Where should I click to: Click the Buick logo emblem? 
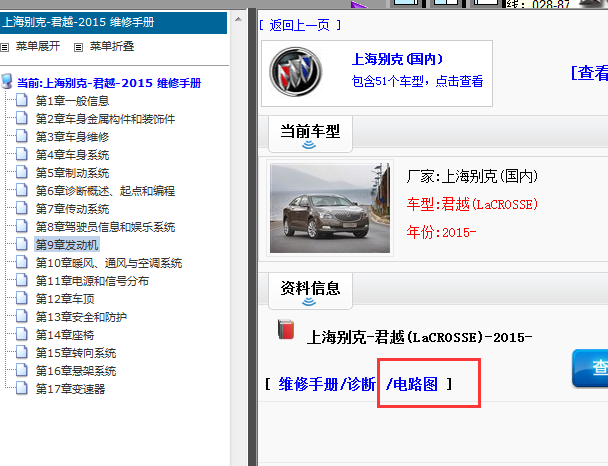pyautogui.click(x=295, y=72)
